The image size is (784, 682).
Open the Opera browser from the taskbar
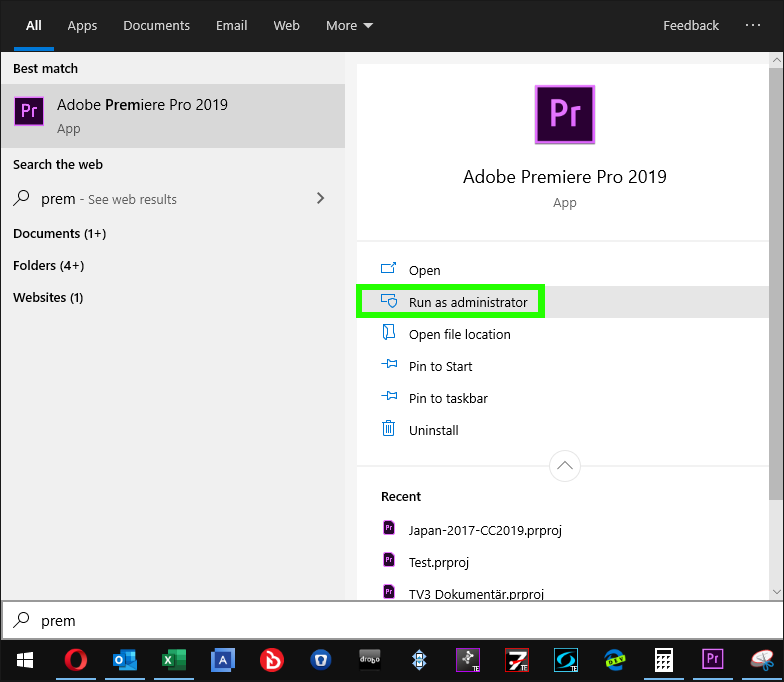pos(75,660)
